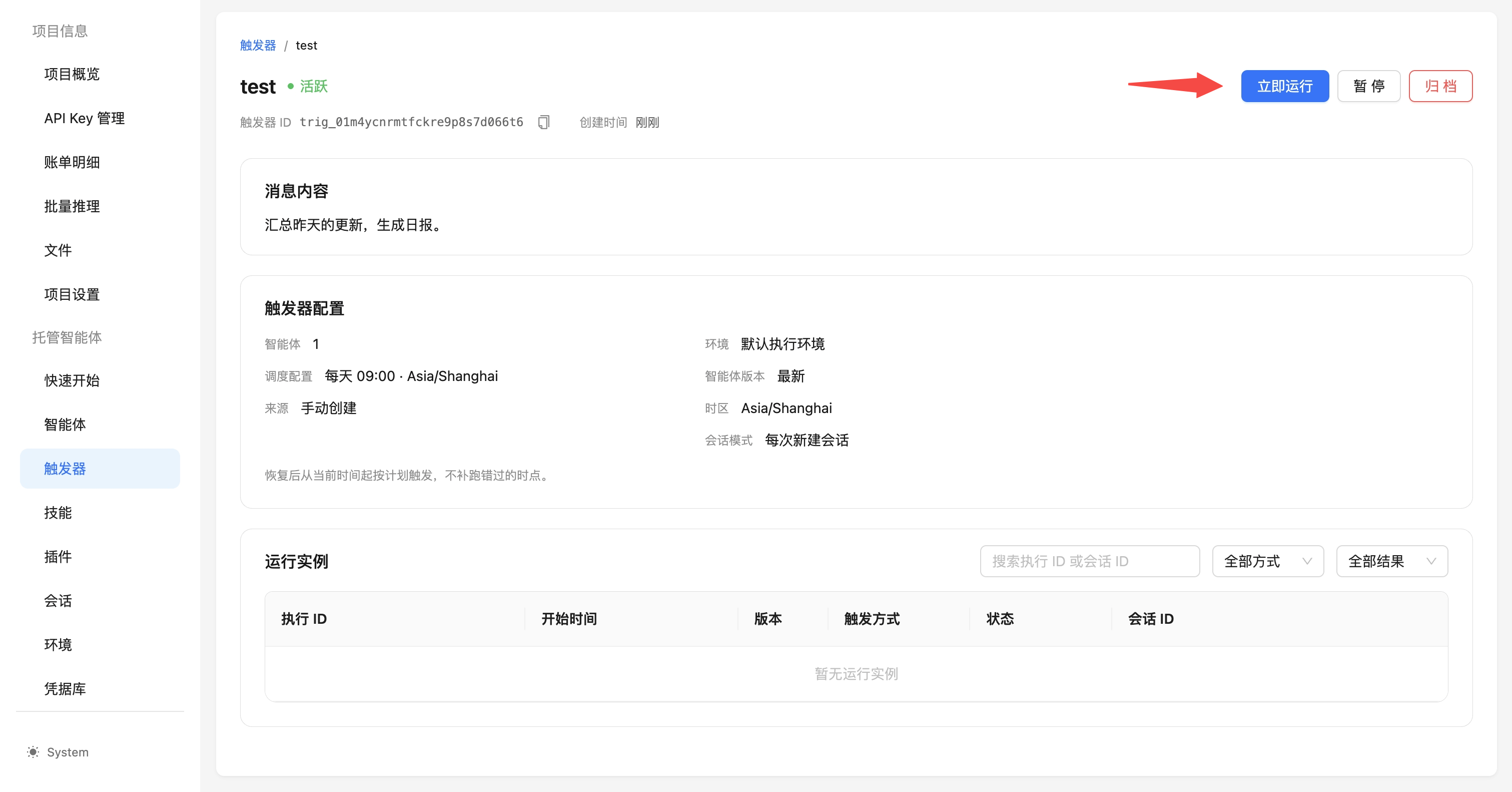Click the 手动创建 source value
Image resolution: width=1512 pixels, height=792 pixels.
[328, 408]
